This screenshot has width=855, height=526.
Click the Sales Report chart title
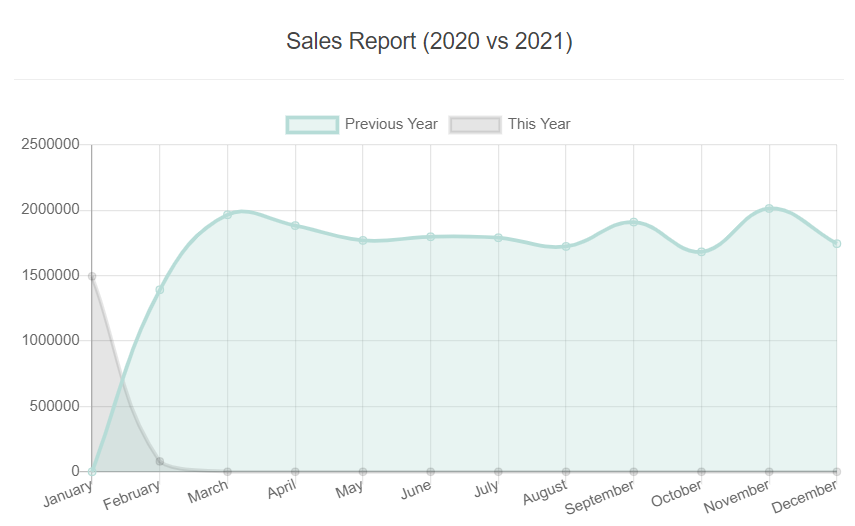click(429, 41)
